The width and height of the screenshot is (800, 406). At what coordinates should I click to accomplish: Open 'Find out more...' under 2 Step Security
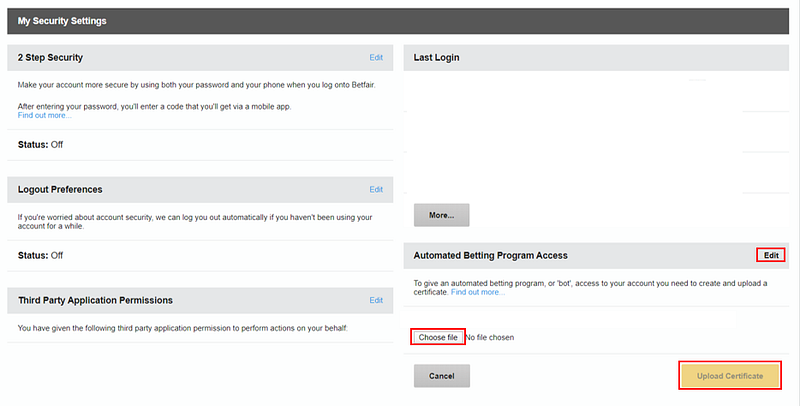(x=44, y=115)
